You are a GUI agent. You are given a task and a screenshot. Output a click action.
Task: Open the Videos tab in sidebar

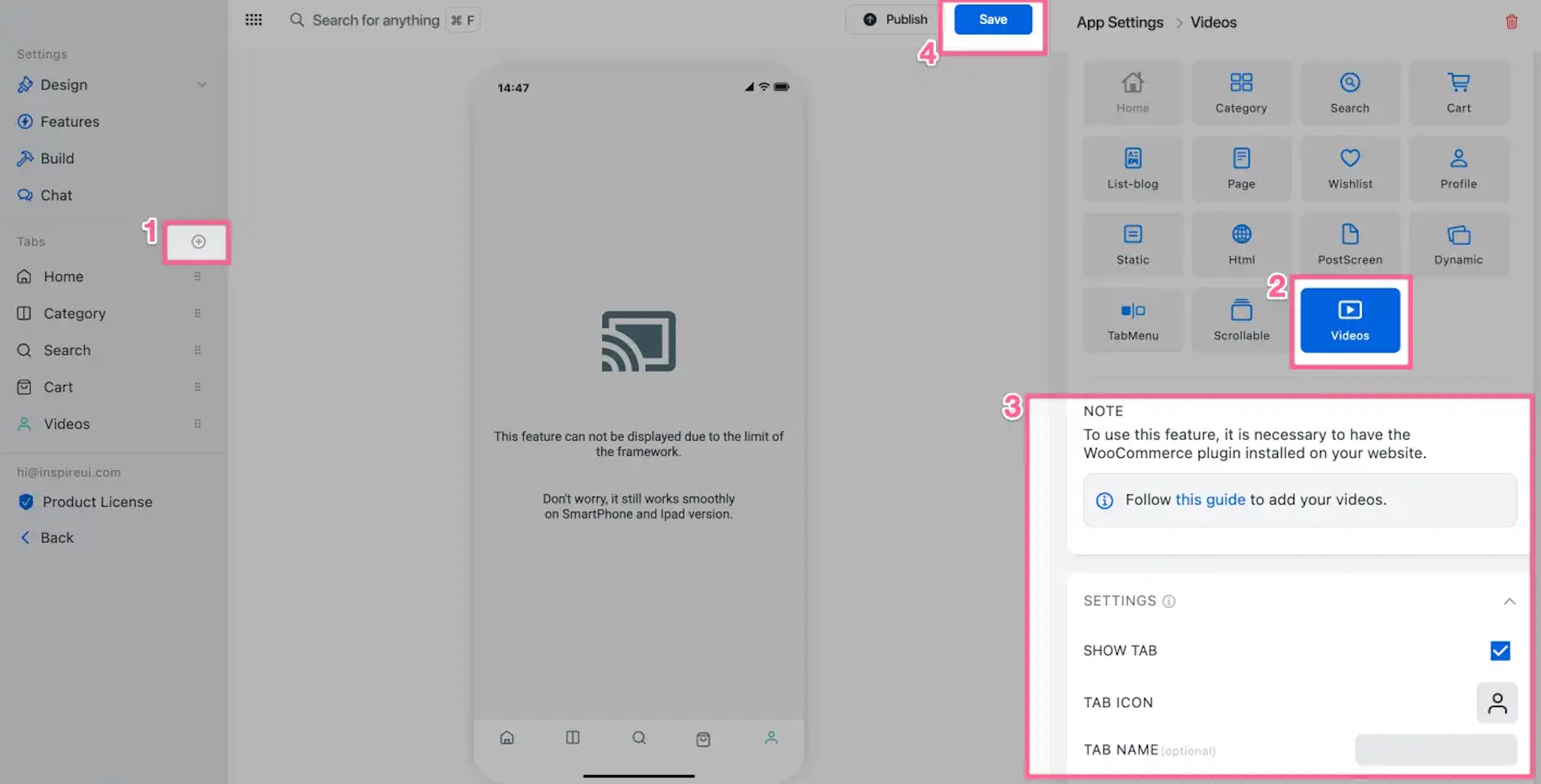(x=67, y=424)
